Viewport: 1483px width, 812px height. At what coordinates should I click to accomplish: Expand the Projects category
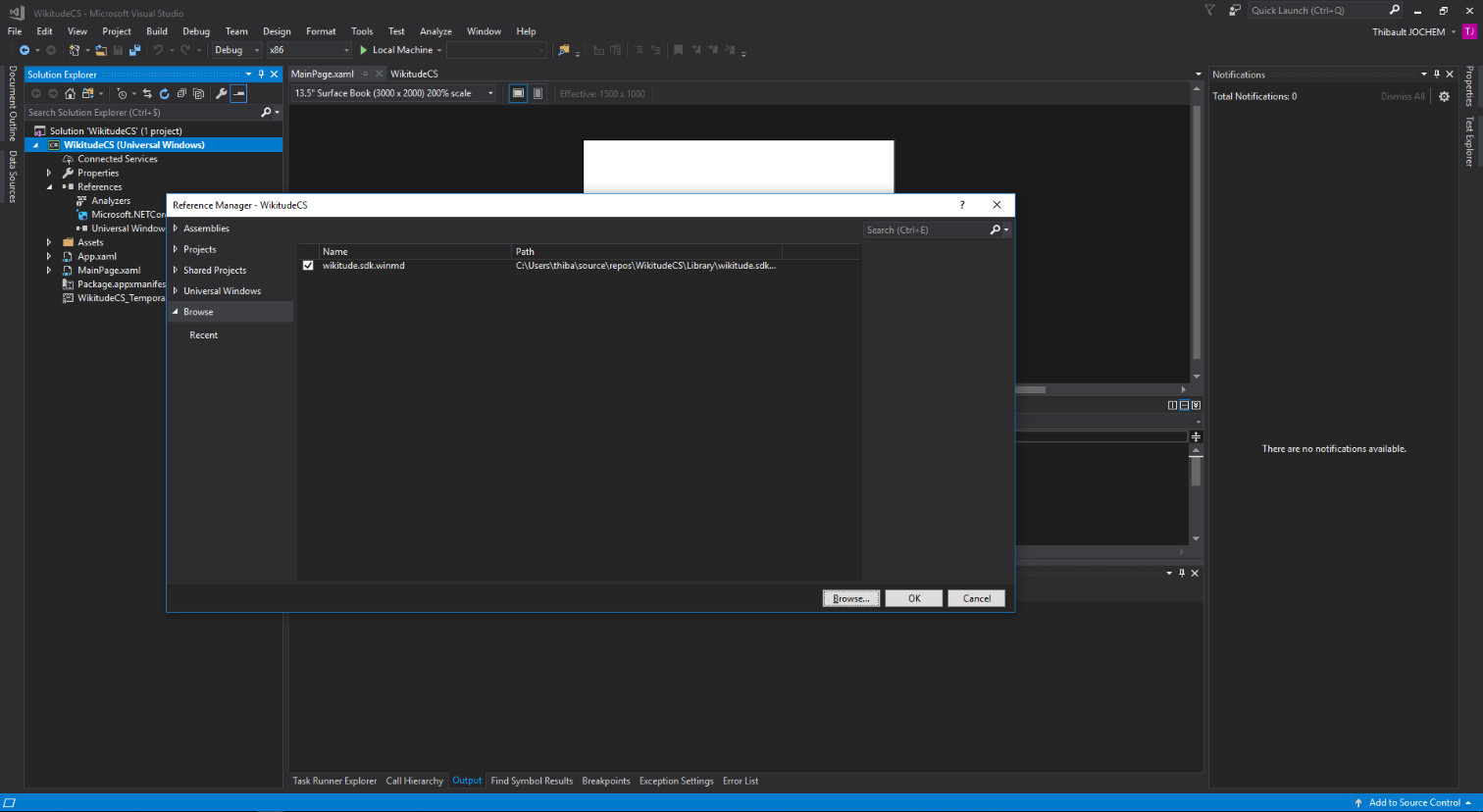(176, 249)
